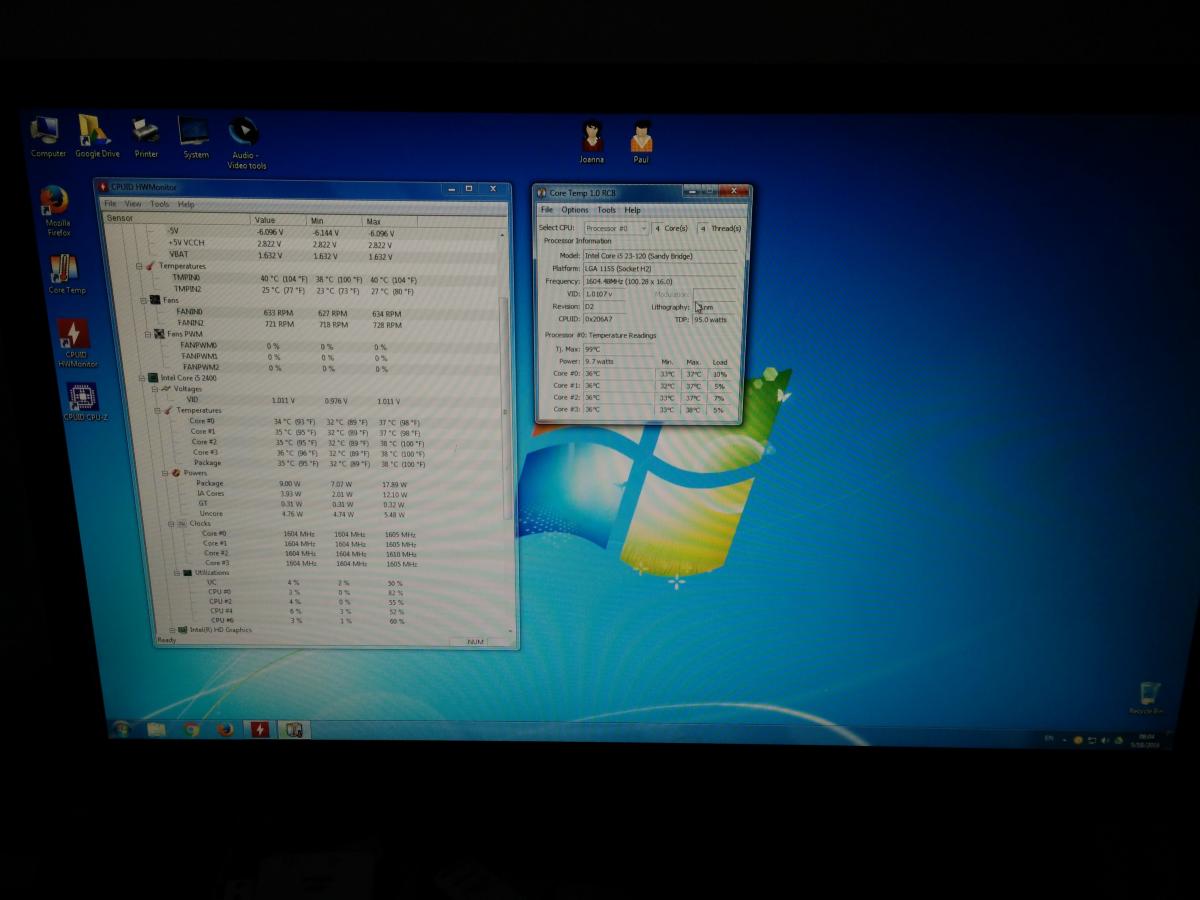Click the Powers icon in the HWMonitor tree
This screenshot has width=1200, height=900.
[x=175, y=473]
